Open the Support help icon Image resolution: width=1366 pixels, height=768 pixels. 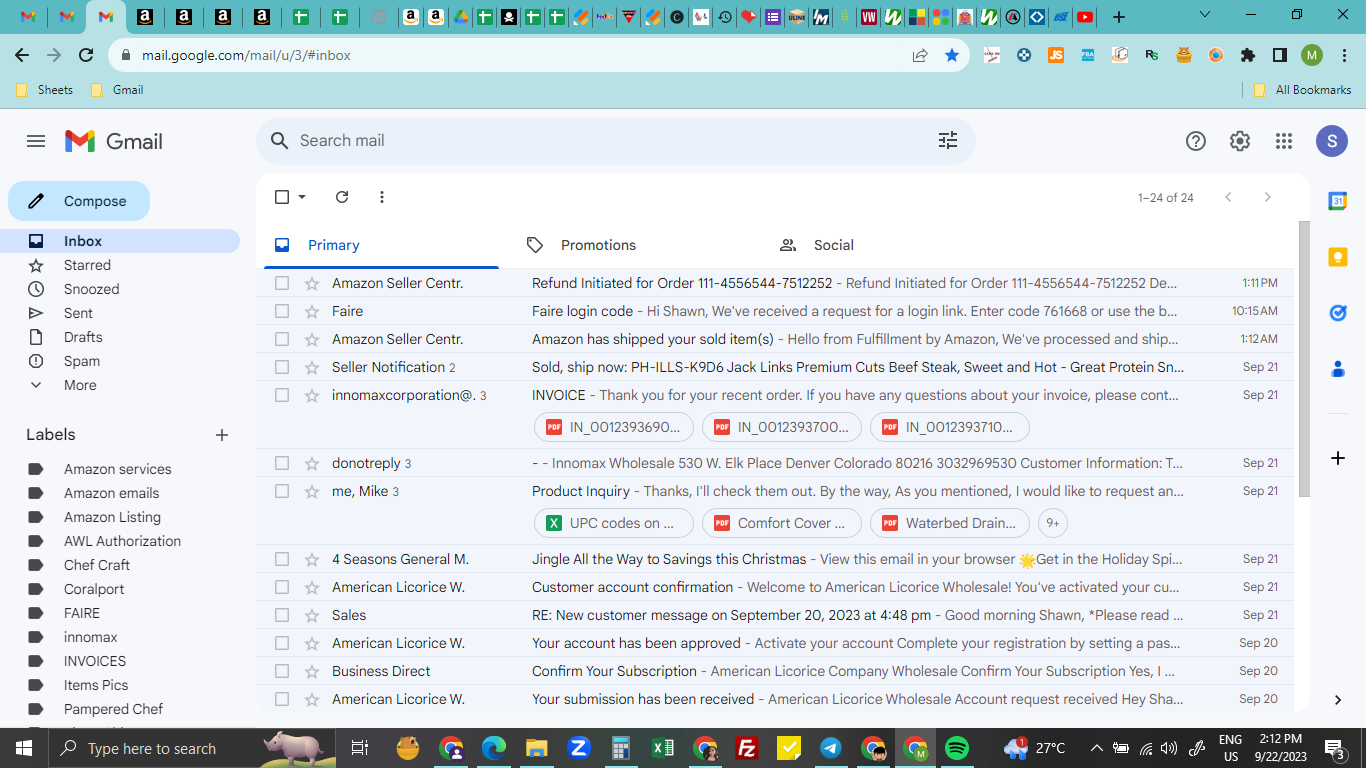[1196, 141]
